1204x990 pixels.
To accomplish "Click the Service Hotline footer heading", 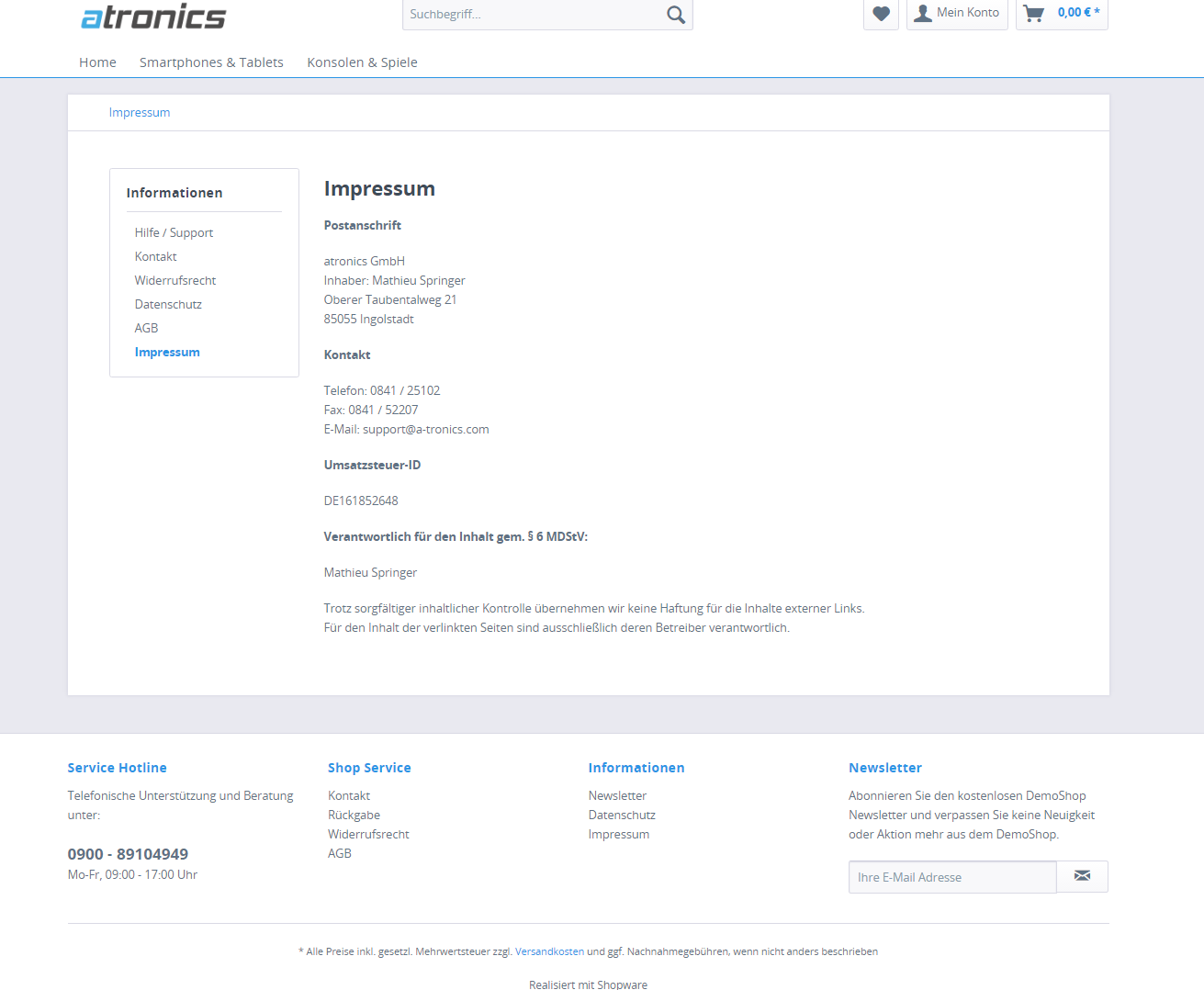I will tap(118, 768).
